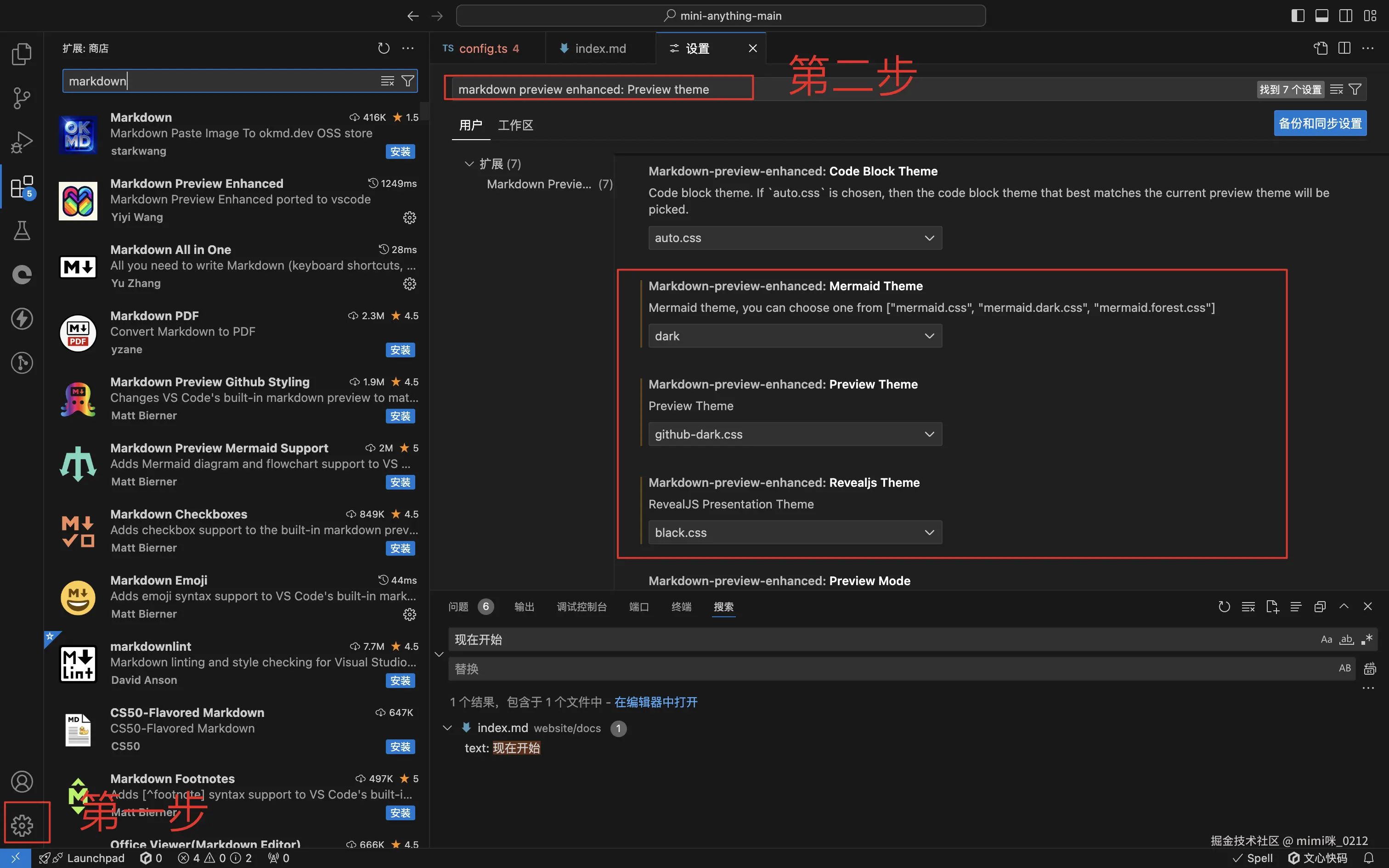Open the Accounts icon in activity bar
The height and width of the screenshot is (868, 1389).
click(23, 781)
